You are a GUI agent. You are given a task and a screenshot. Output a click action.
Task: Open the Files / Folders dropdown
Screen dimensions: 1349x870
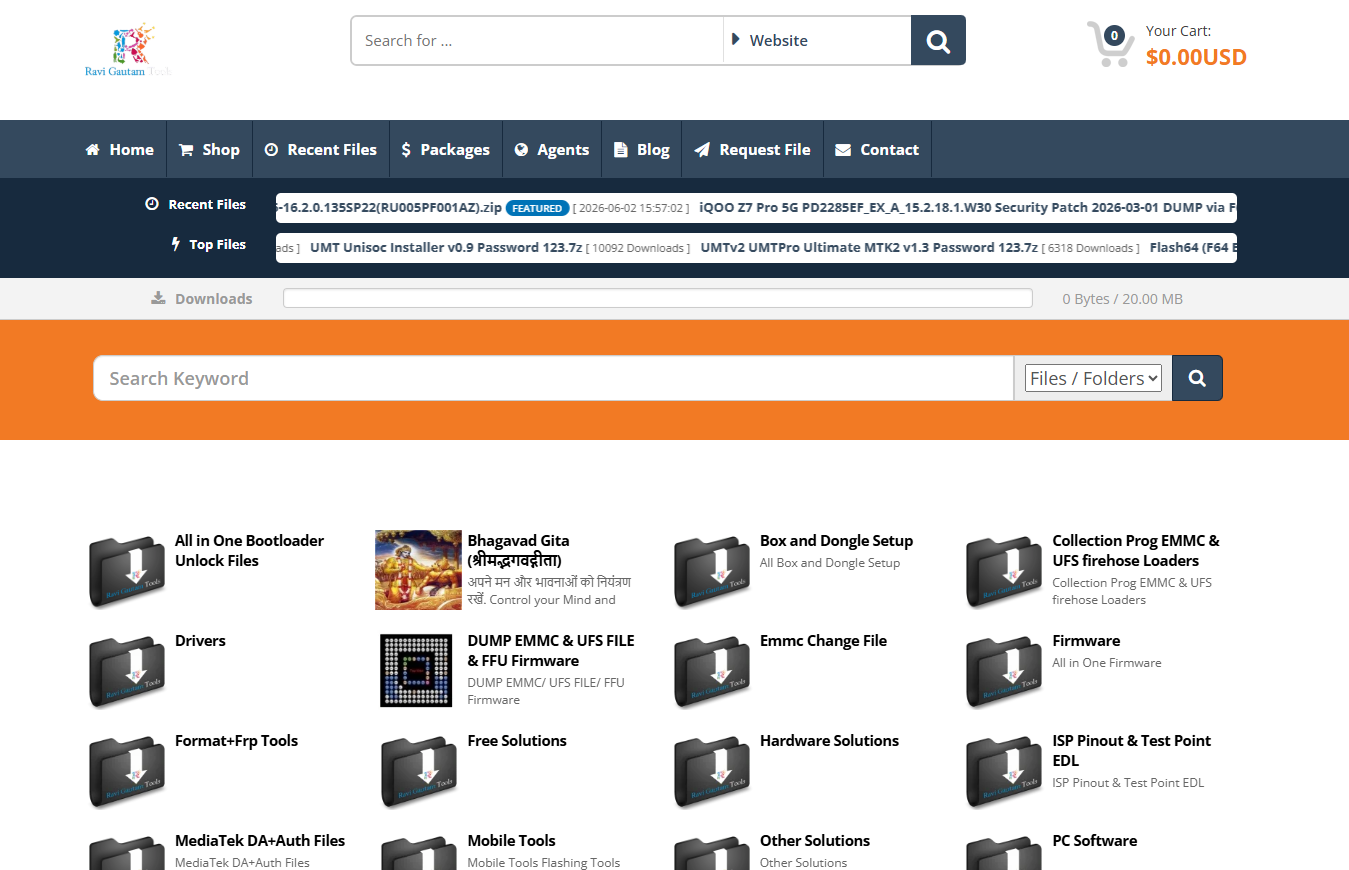pos(1093,378)
